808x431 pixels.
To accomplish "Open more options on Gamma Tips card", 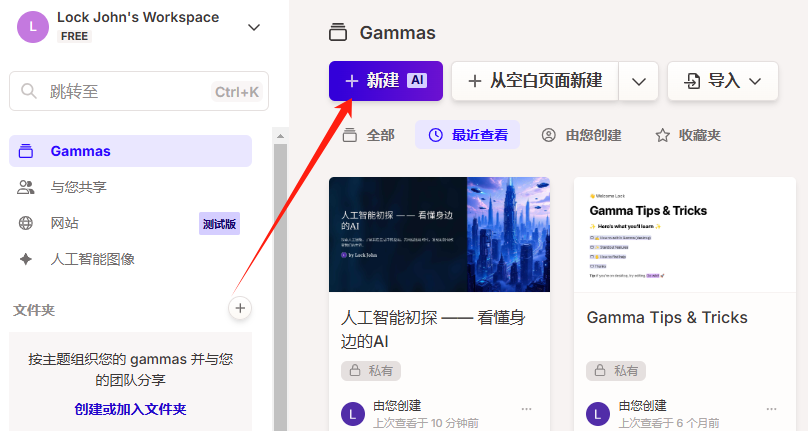I will 771,409.
